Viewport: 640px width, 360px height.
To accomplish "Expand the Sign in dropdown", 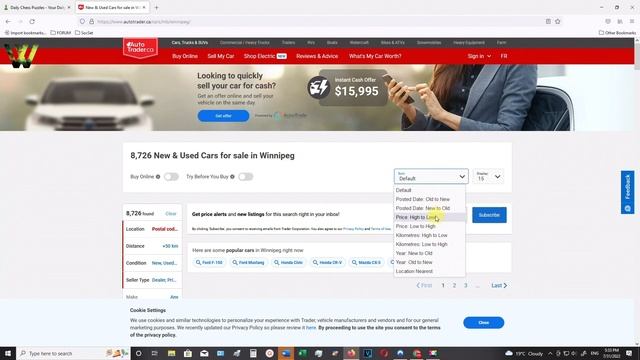I will 479,56.
